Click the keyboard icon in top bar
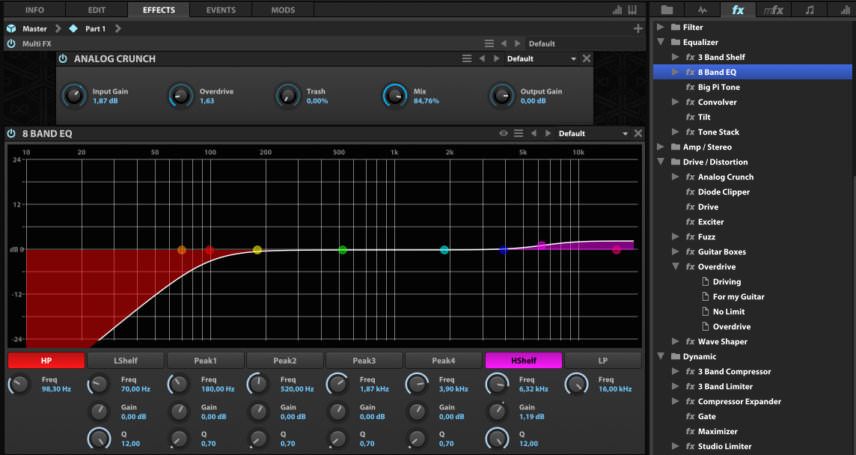Image resolution: width=856 pixels, height=455 pixels. [632, 10]
